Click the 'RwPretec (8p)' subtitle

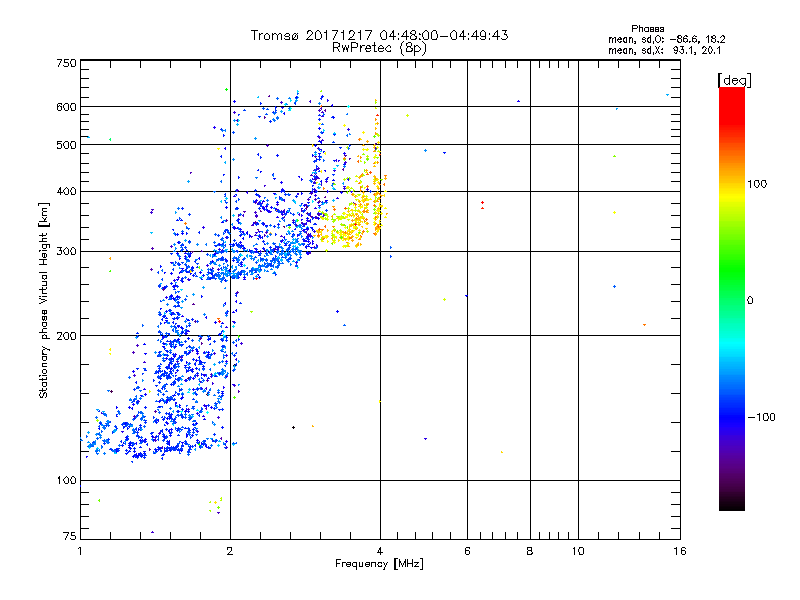379,48
